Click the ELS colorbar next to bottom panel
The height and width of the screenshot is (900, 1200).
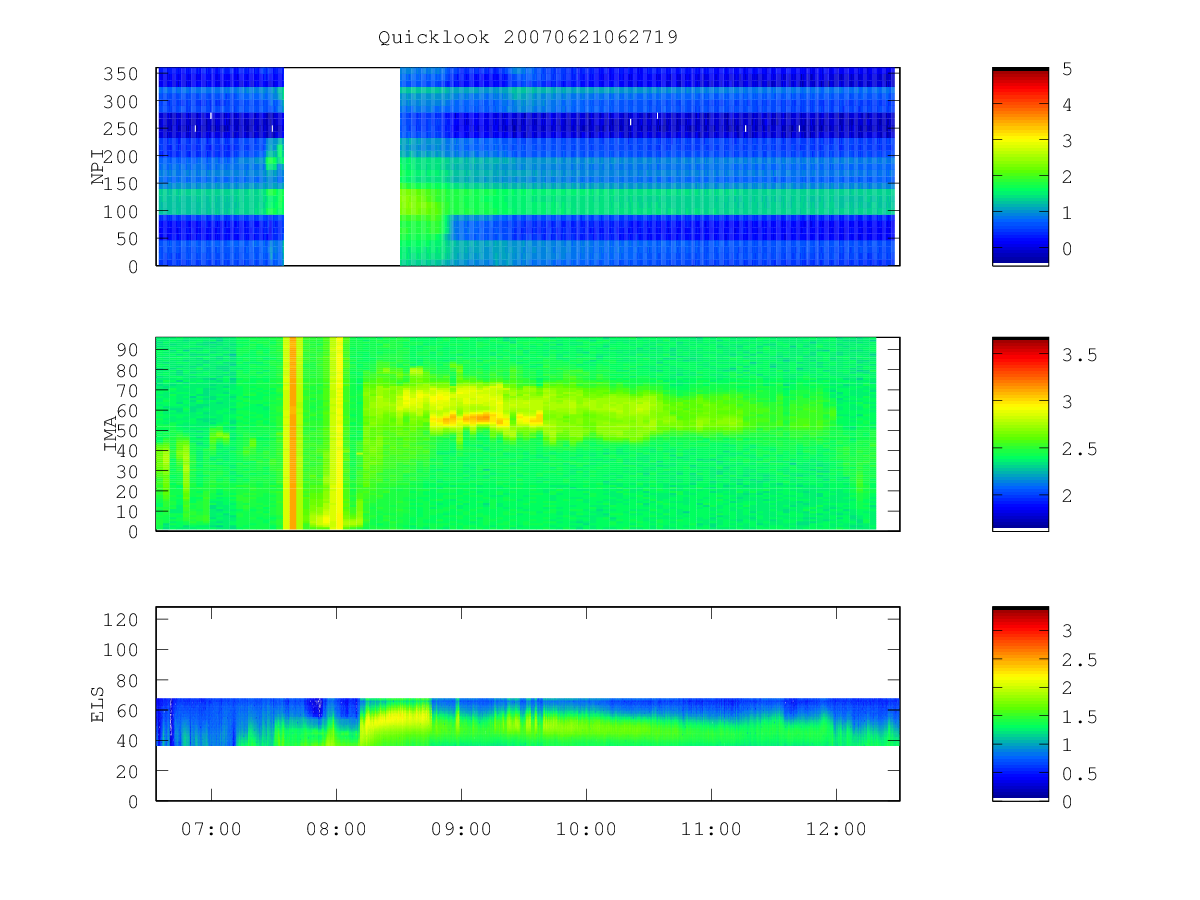(1020, 704)
